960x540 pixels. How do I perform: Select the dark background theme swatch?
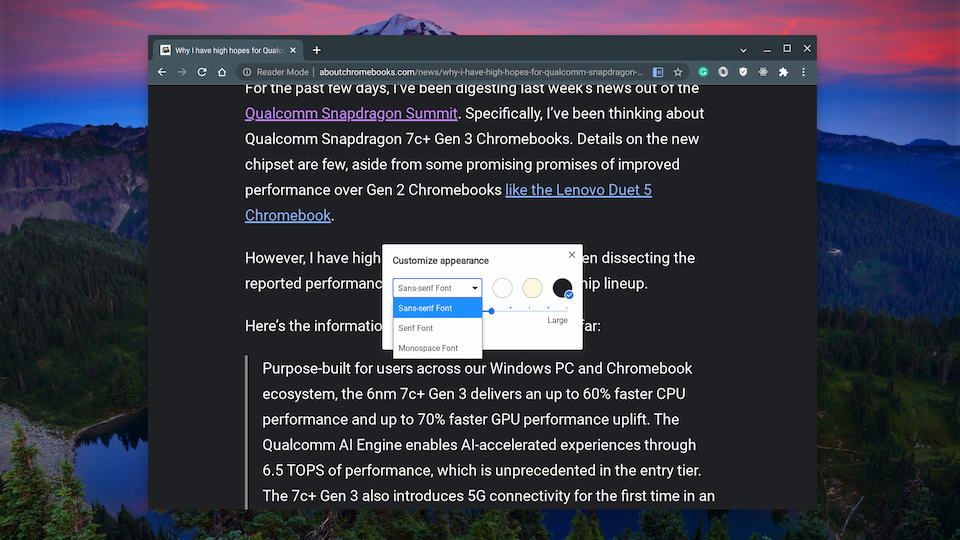point(562,288)
